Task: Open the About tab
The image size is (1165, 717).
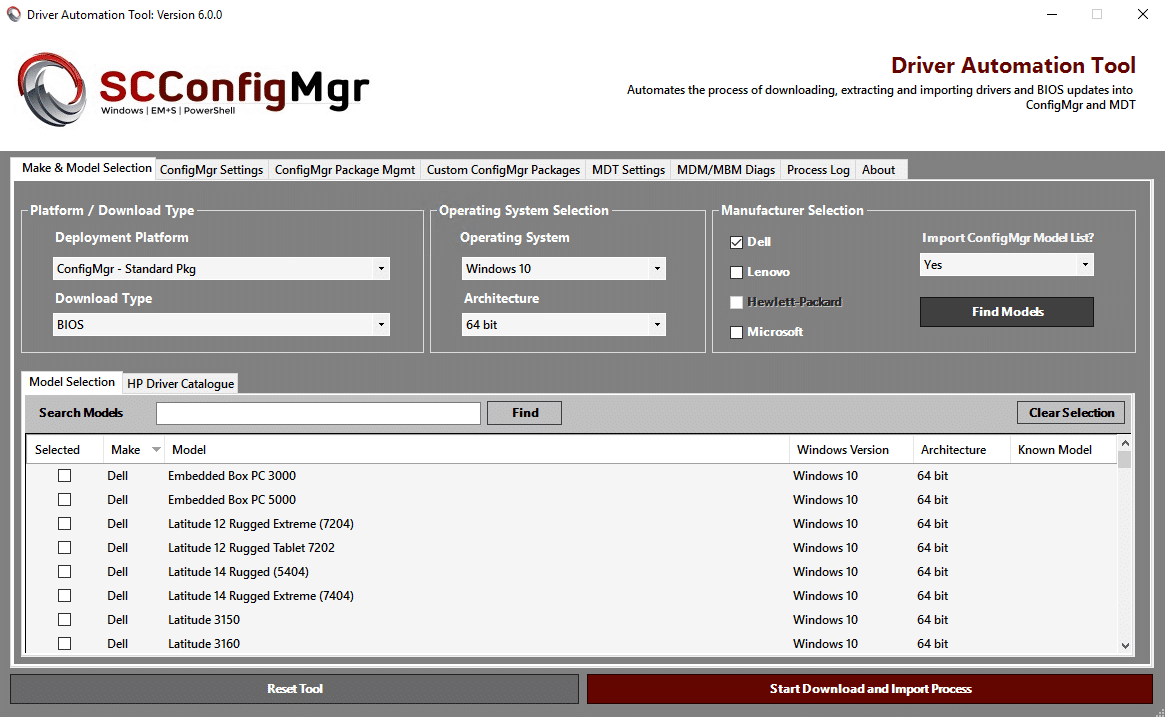Action: pos(878,169)
